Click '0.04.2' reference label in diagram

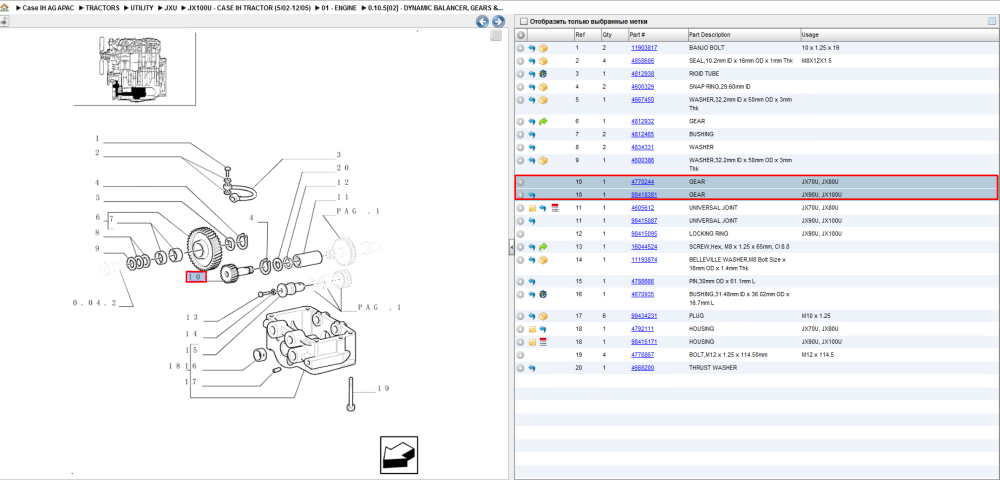[x=94, y=303]
